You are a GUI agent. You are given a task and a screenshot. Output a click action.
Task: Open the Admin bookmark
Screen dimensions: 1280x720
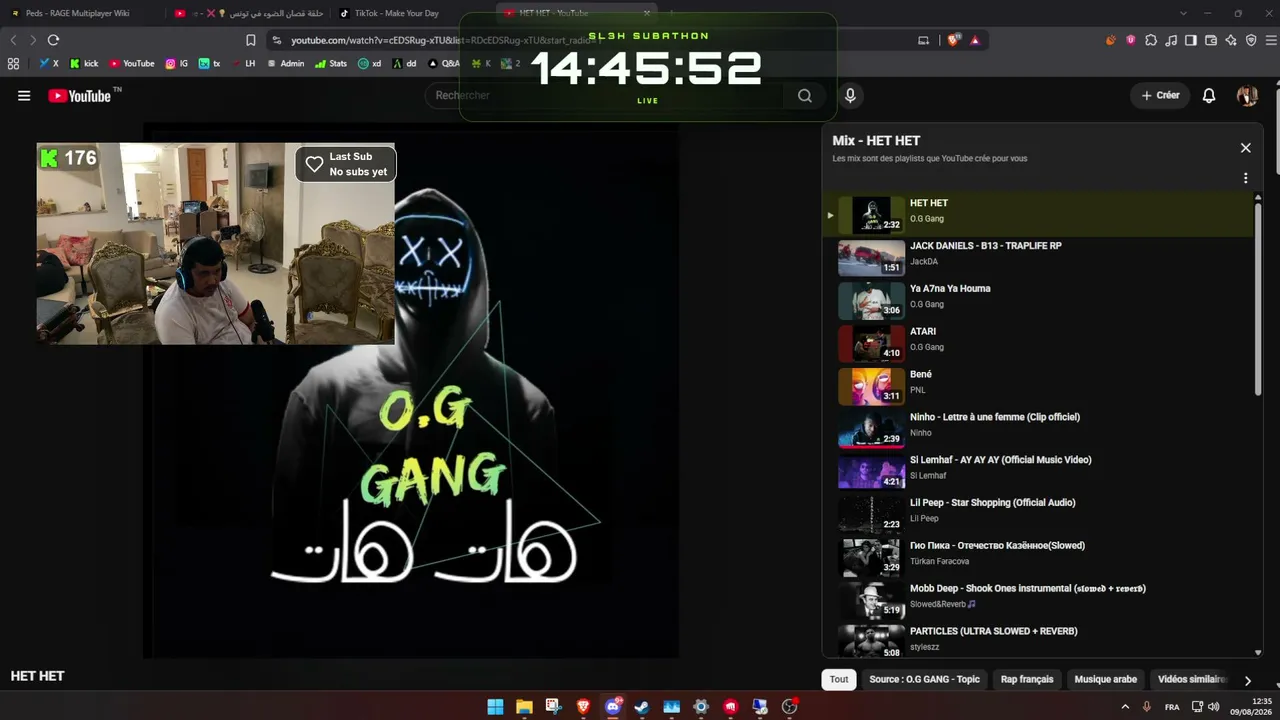point(285,63)
